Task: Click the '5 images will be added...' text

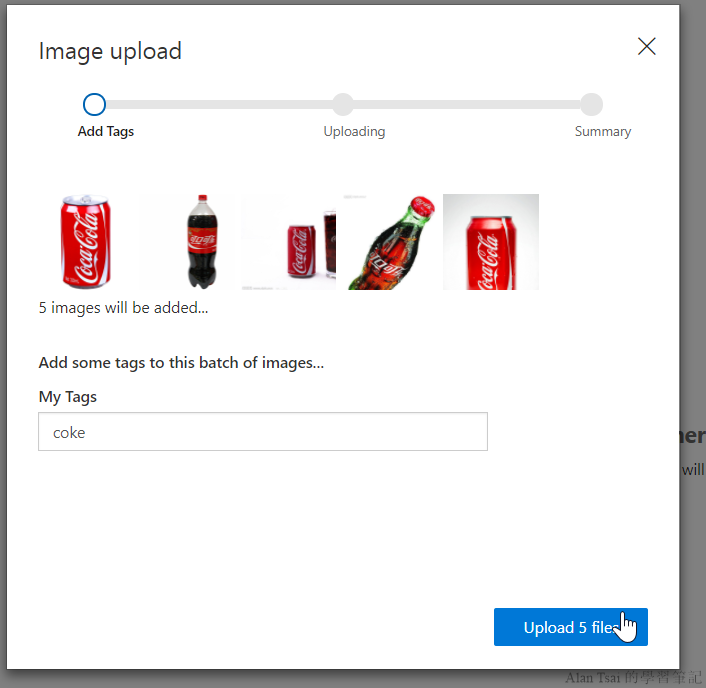Action: pos(123,308)
